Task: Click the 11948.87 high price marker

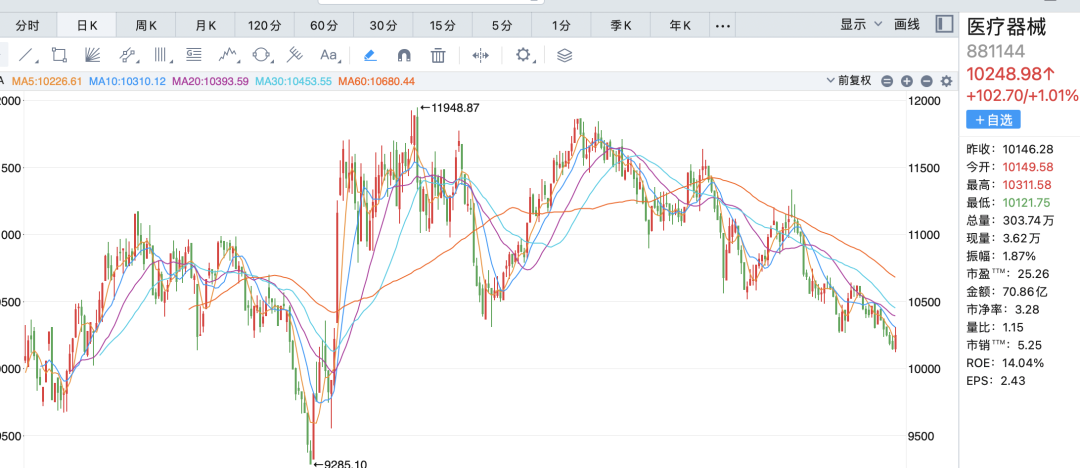Action: (x=450, y=107)
